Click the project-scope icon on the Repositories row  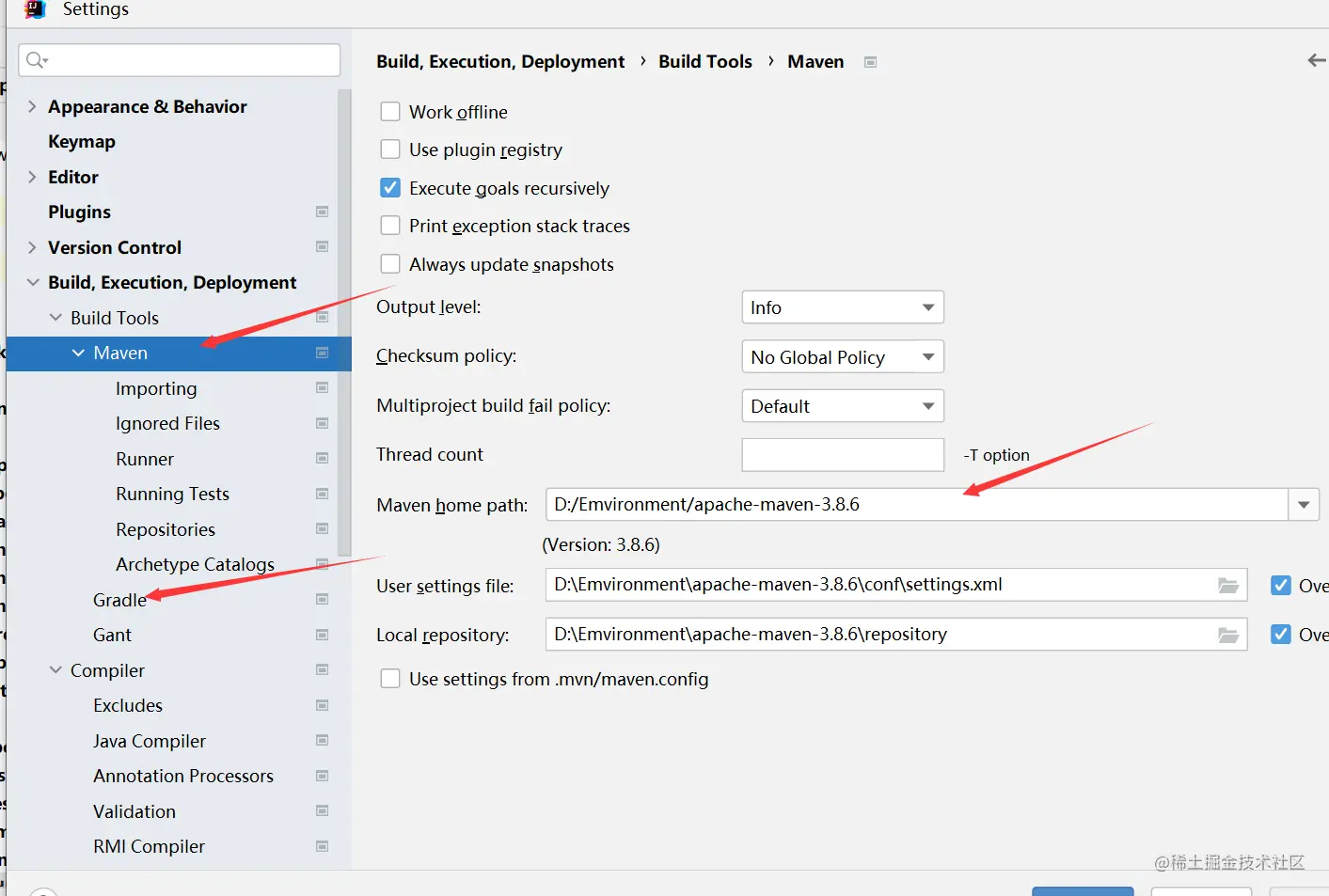click(323, 529)
